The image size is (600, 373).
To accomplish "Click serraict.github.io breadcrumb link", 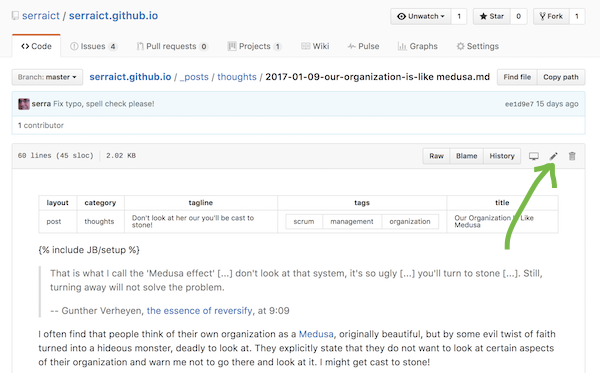I will pyautogui.click(x=130, y=77).
